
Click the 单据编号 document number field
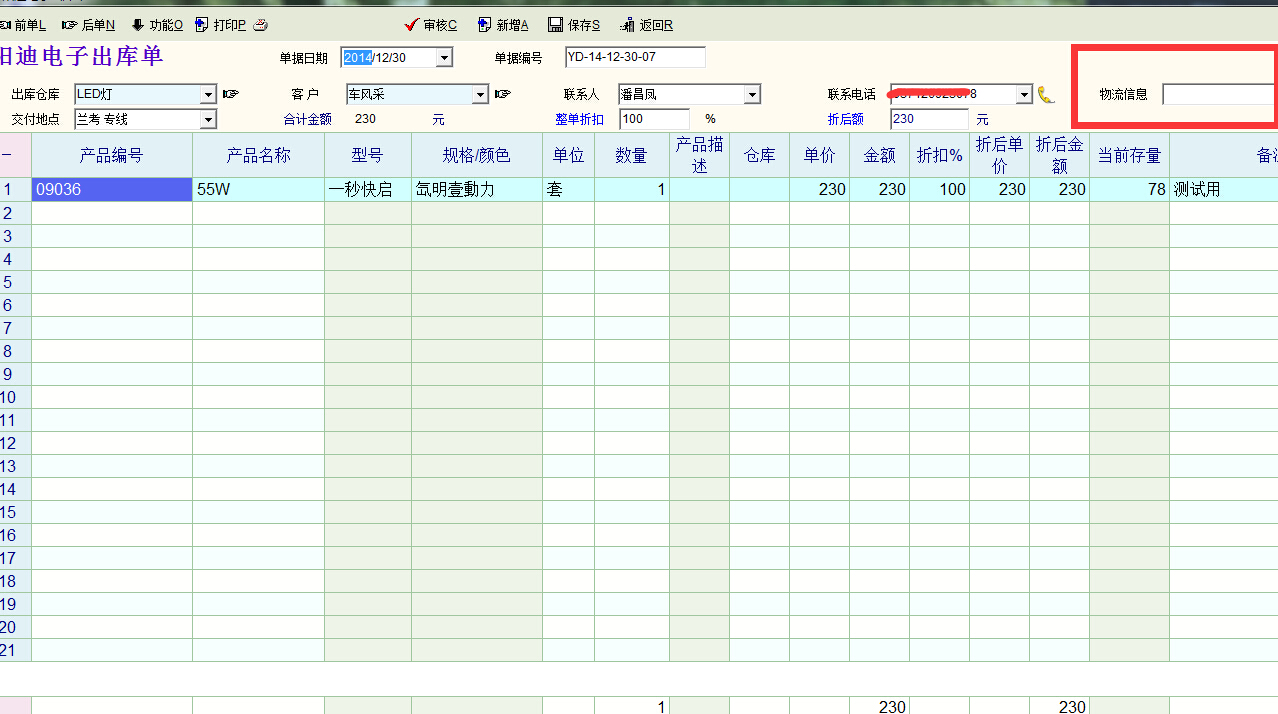(x=634, y=57)
